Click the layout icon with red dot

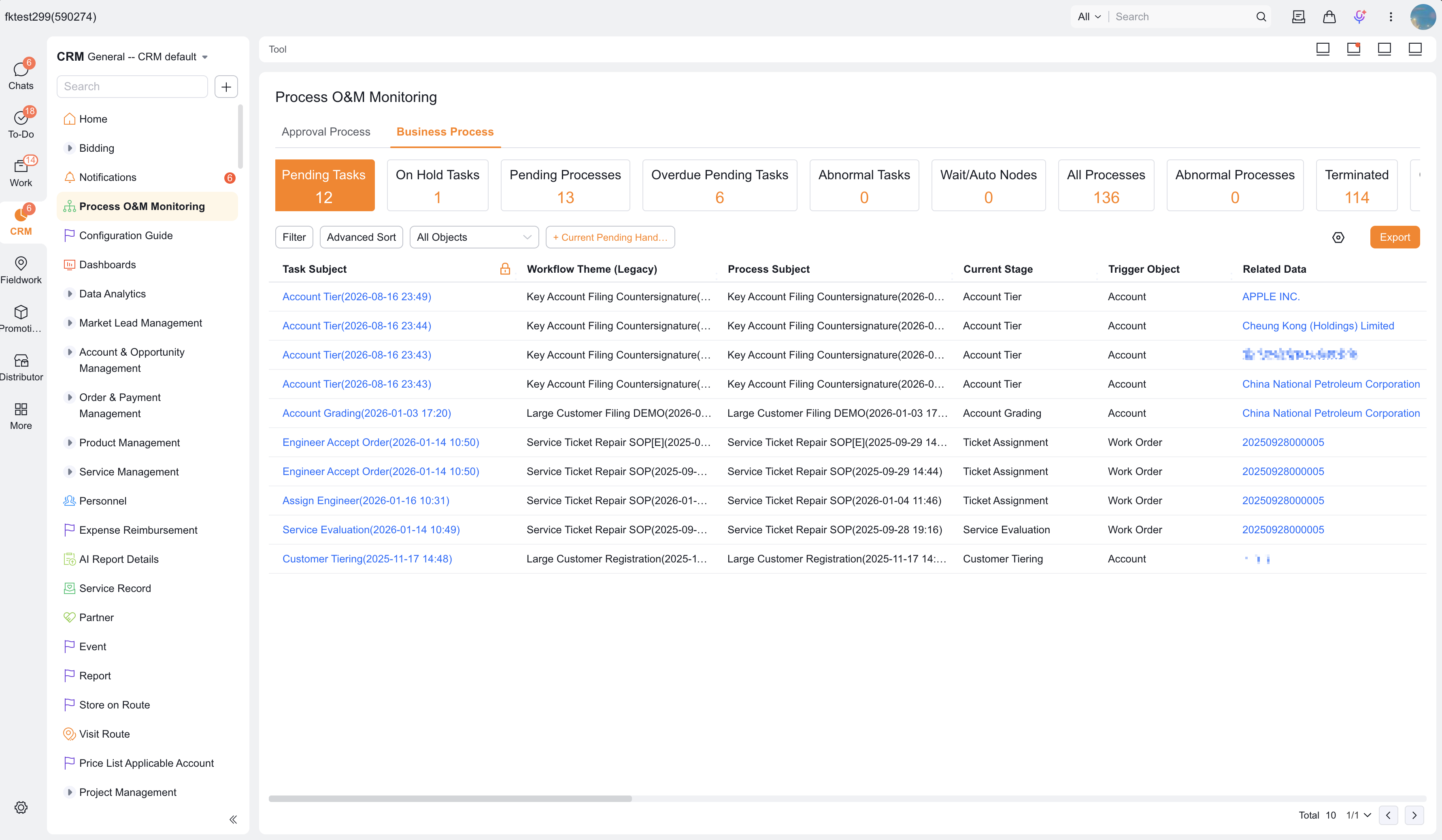pyautogui.click(x=1353, y=49)
